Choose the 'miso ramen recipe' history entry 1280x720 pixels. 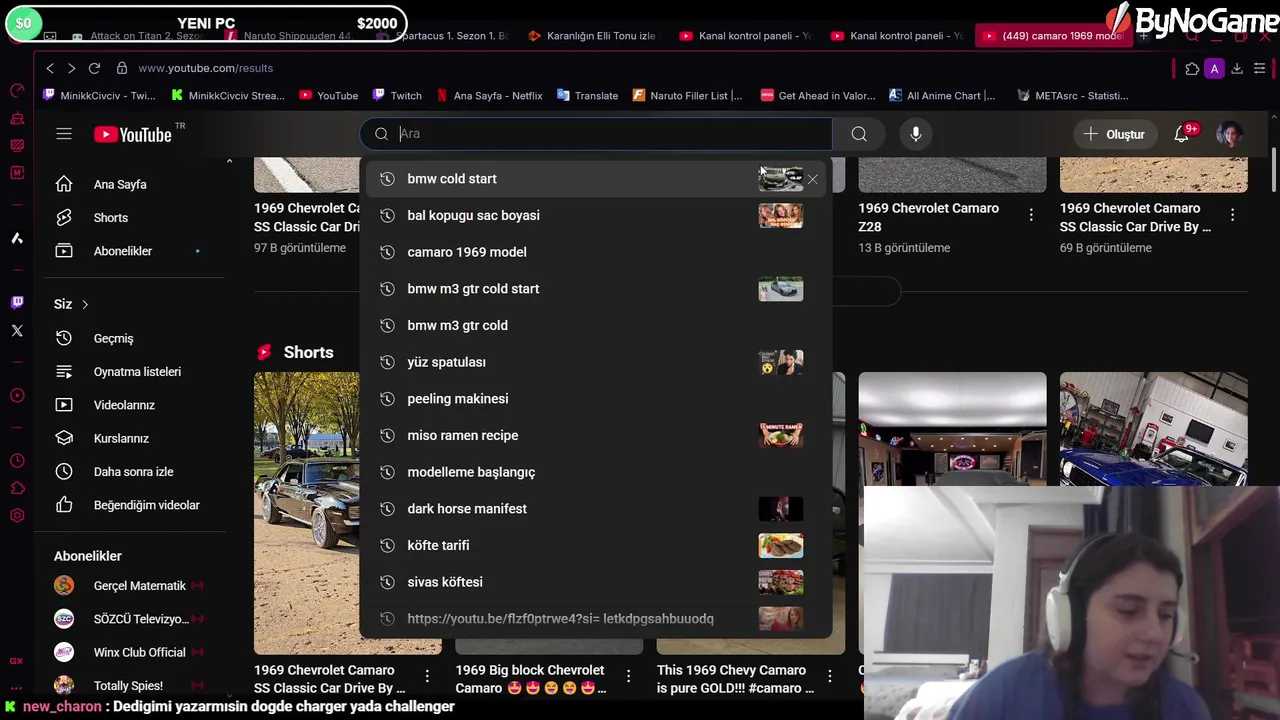(x=596, y=436)
